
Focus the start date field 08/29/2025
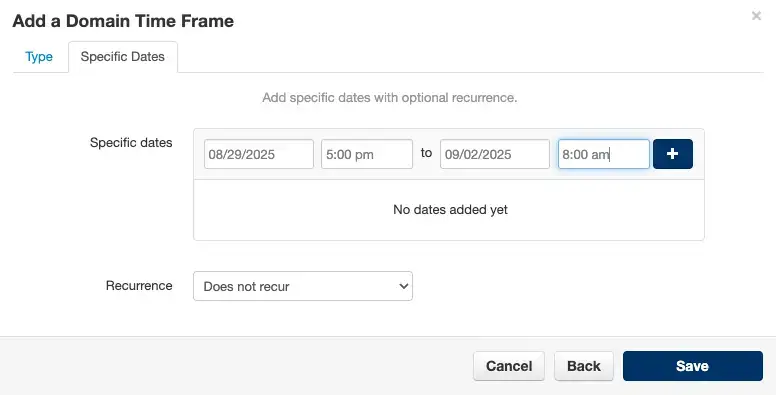pyautogui.click(x=259, y=154)
